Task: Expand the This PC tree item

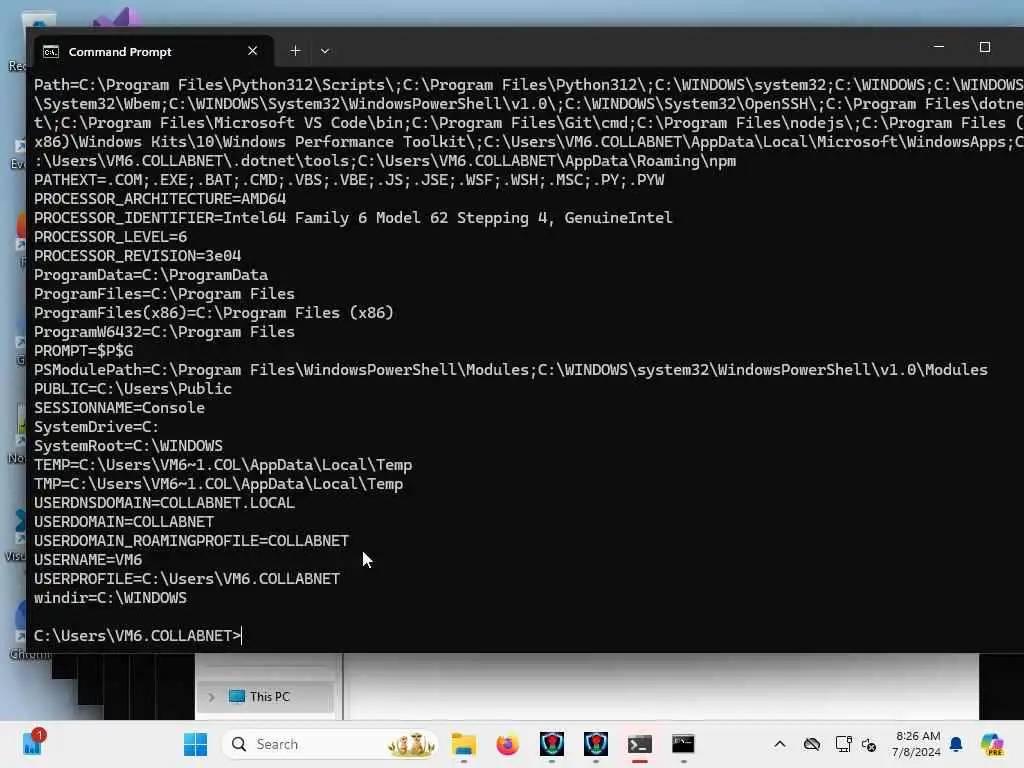Action: click(x=212, y=697)
